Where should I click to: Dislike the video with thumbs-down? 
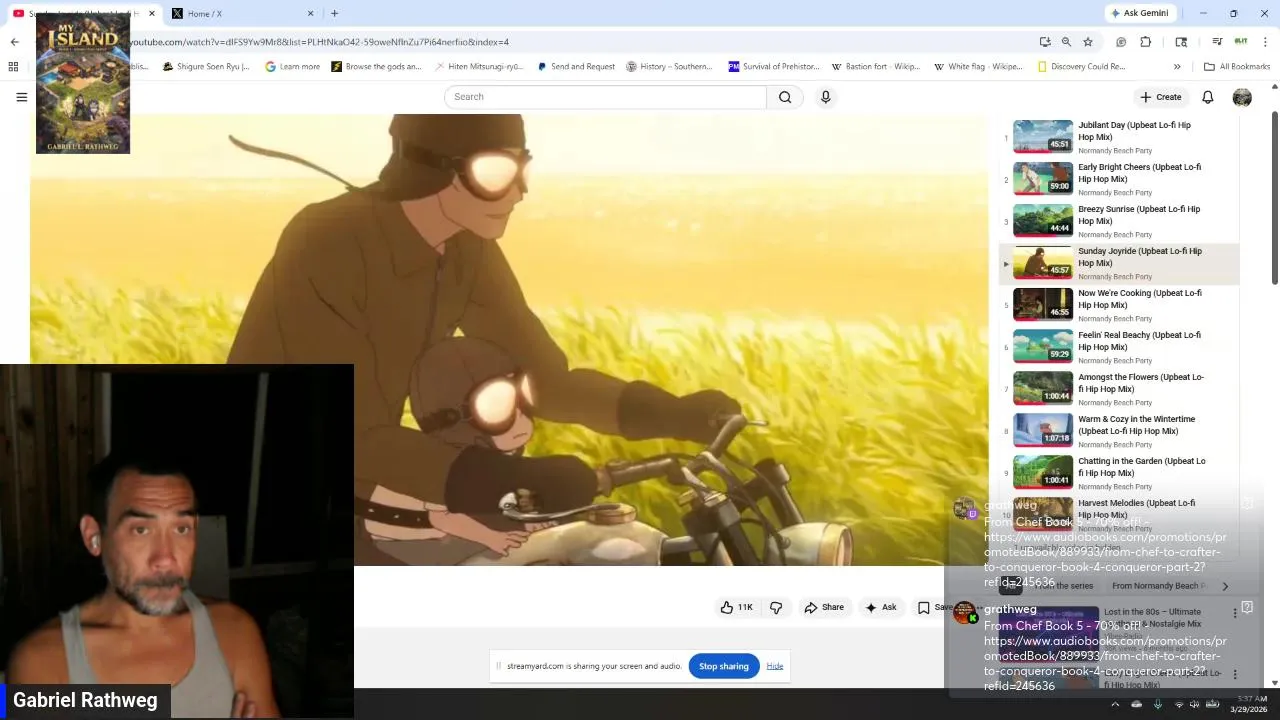tap(776, 607)
